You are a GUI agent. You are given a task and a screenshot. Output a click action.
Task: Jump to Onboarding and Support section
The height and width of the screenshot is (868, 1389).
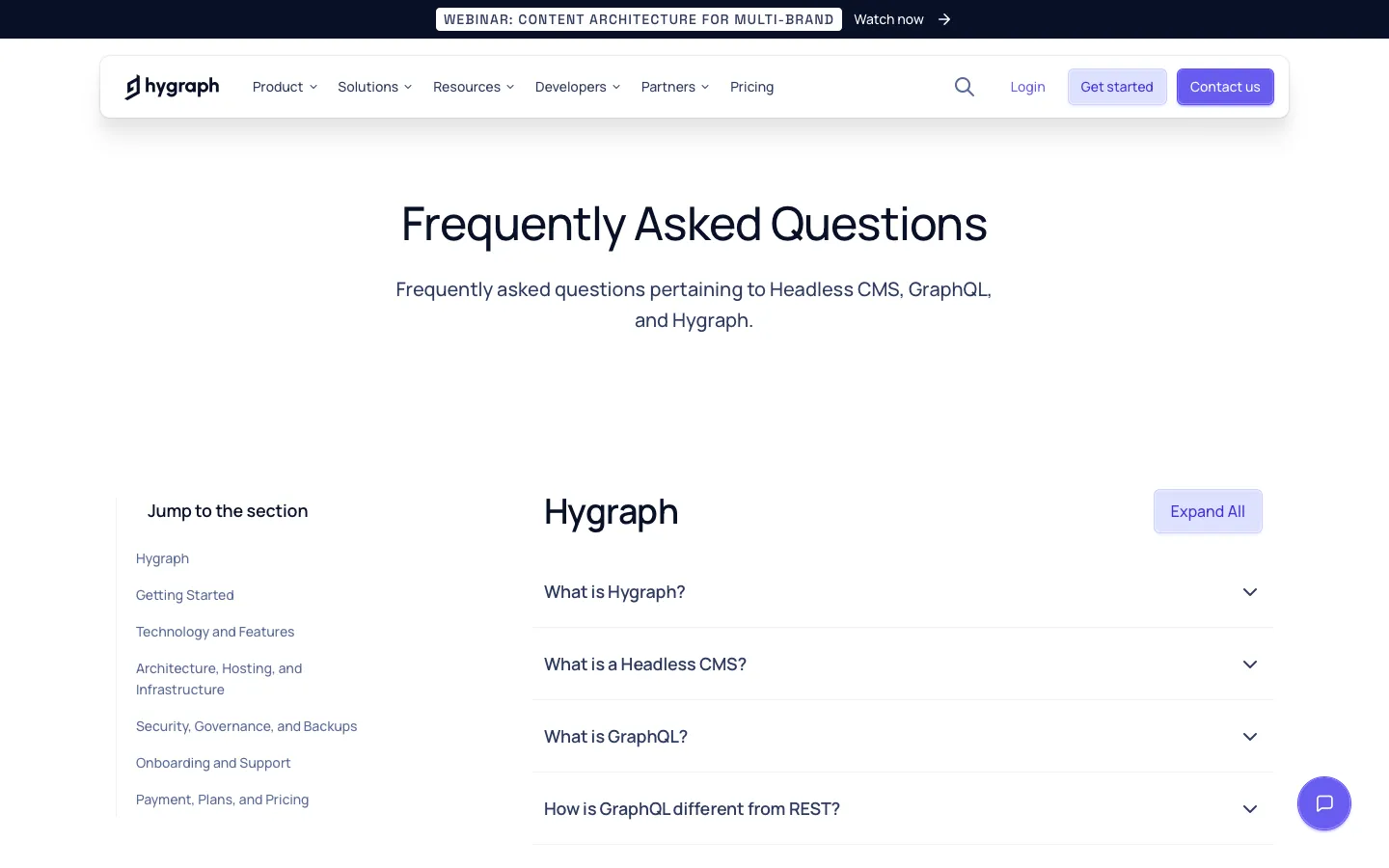(x=213, y=763)
